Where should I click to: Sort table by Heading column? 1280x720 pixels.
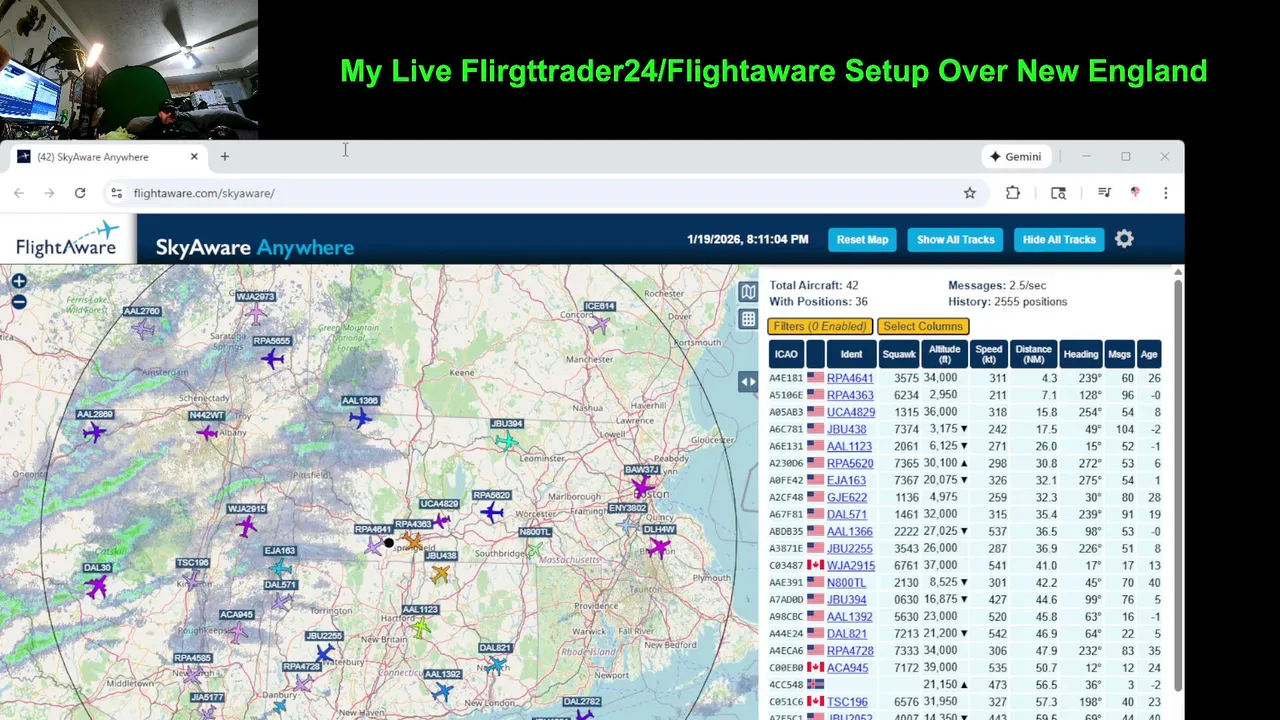coord(1081,354)
